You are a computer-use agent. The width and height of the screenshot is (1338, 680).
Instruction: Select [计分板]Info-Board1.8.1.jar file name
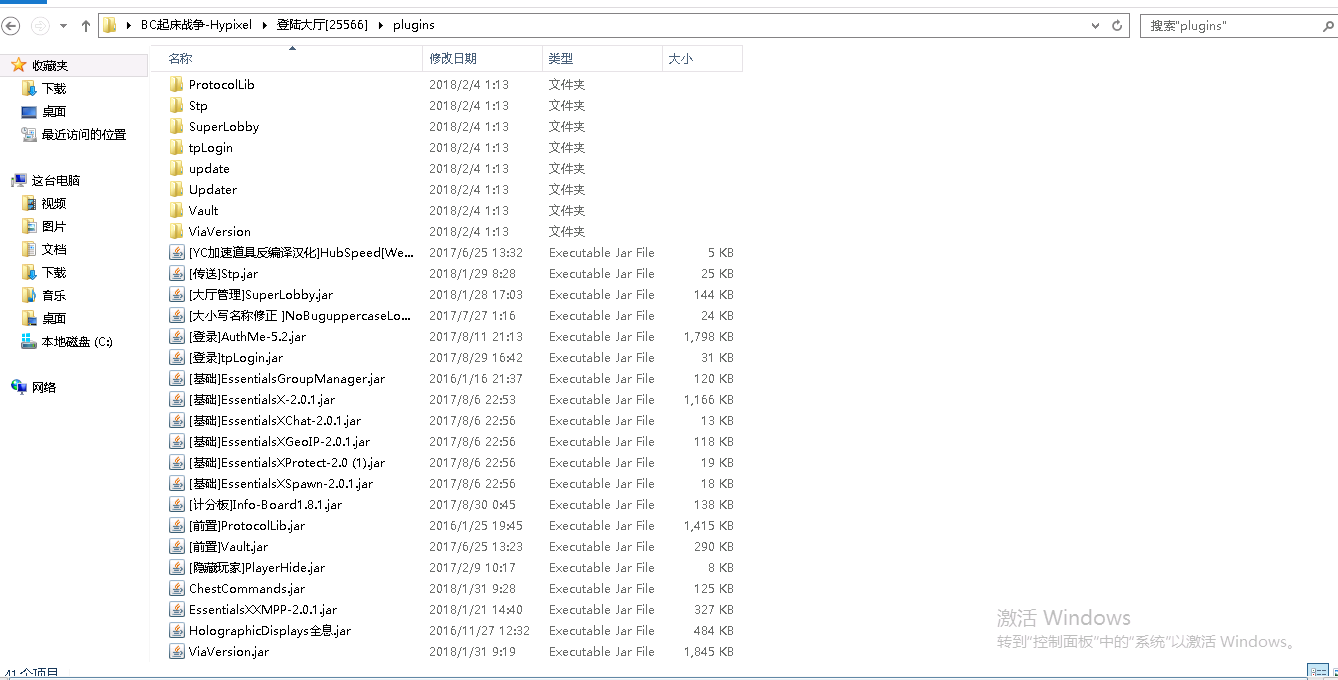[265, 504]
